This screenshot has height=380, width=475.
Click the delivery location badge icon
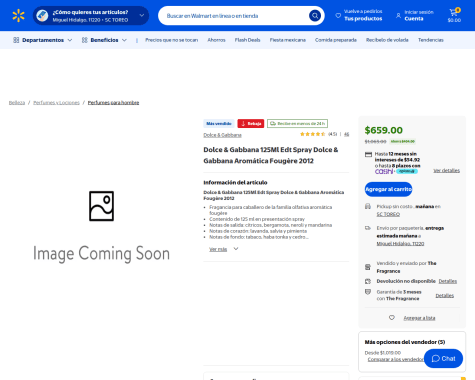click(x=42, y=15)
